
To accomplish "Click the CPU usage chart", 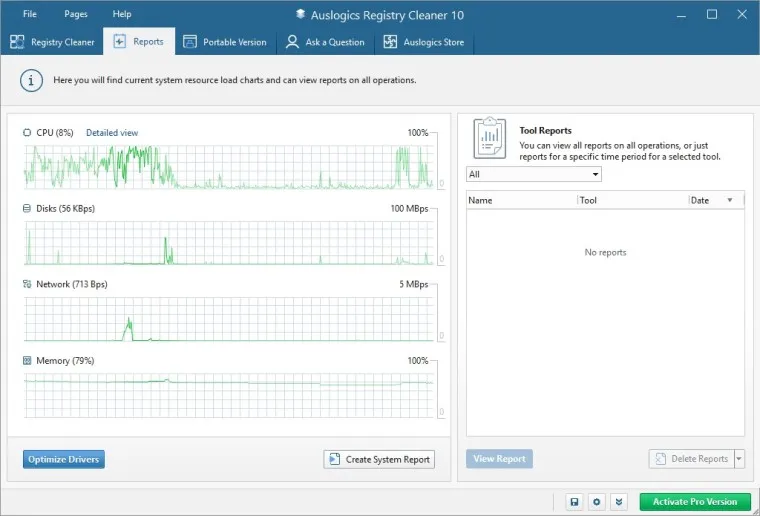I will pyautogui.click(x=228, y=167).
